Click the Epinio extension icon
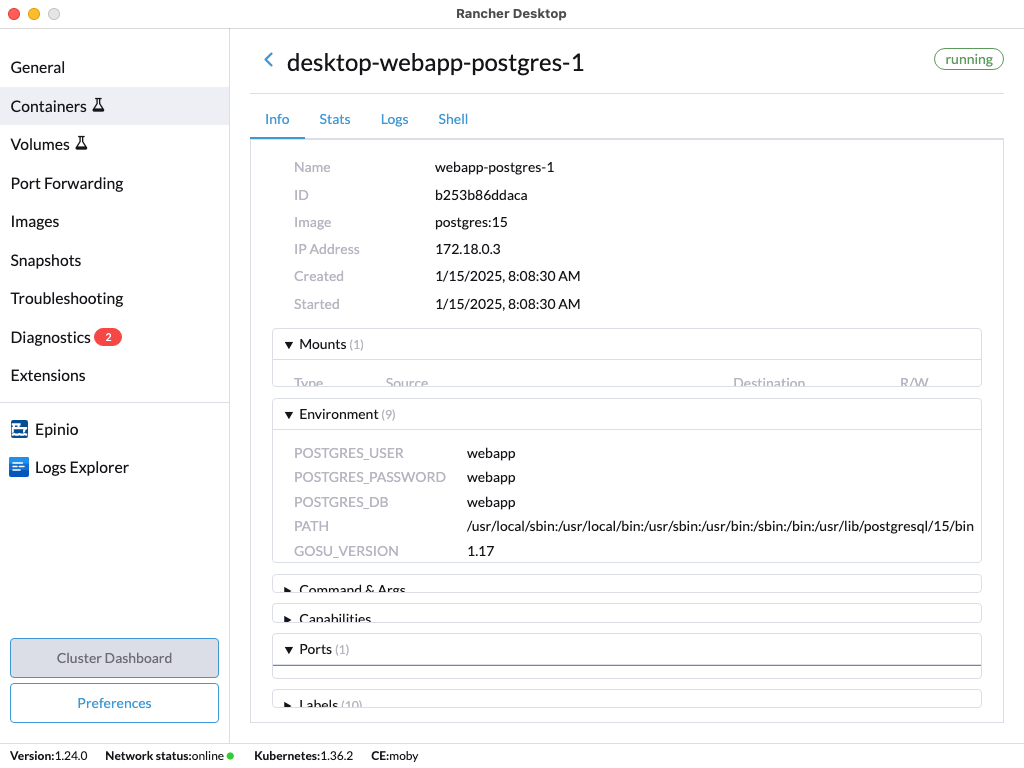The height and width of the screenshot is (768, 1024). (20, 429)
